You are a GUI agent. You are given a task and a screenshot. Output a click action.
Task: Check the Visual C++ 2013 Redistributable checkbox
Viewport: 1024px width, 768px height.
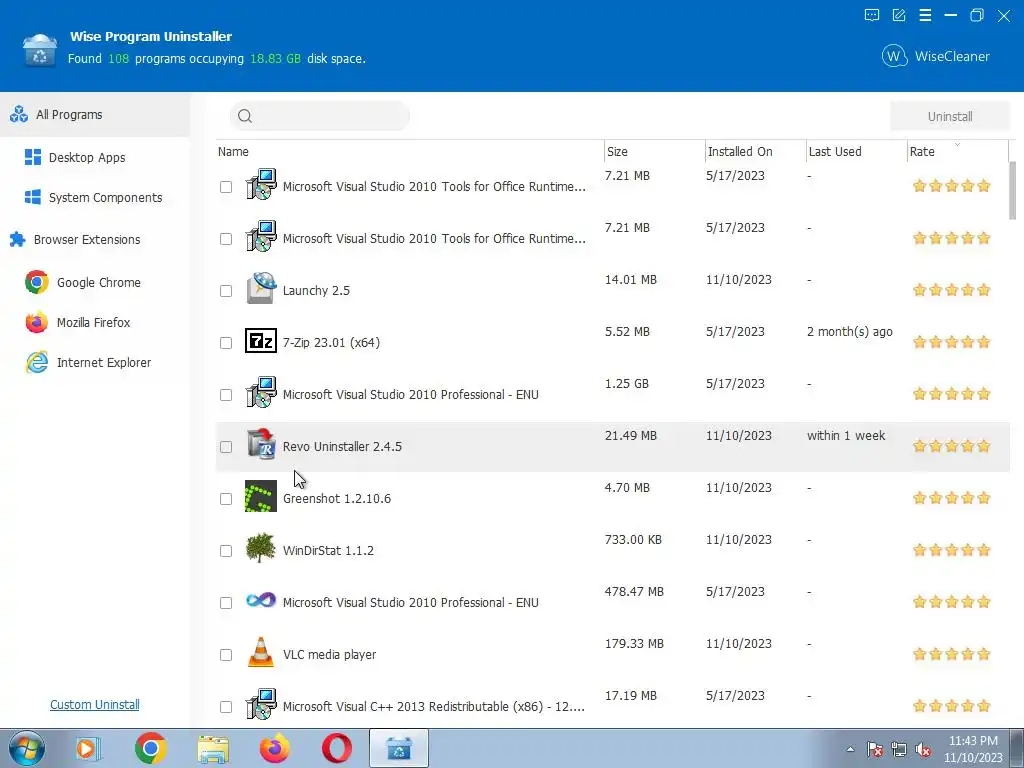coord(226,707)
